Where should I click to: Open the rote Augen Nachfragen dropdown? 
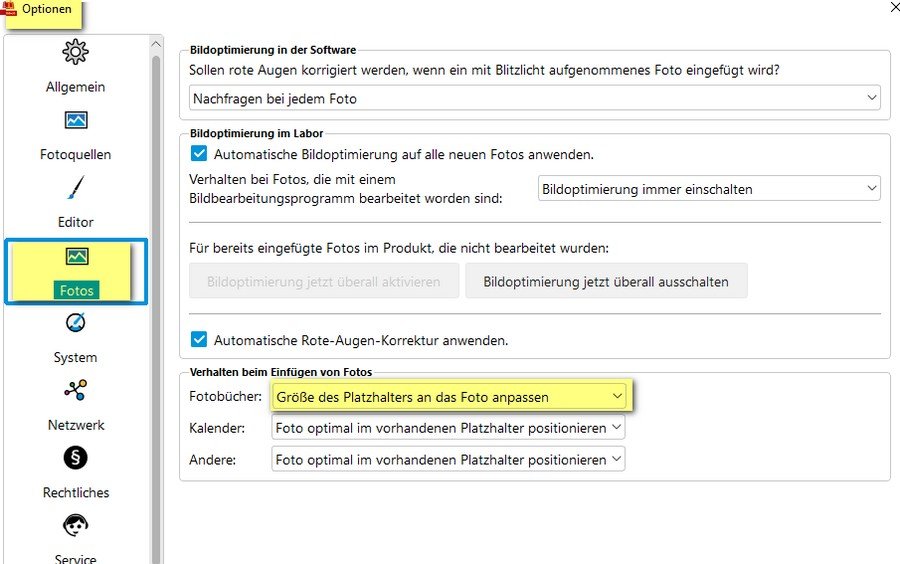click(x=534, y=98)
